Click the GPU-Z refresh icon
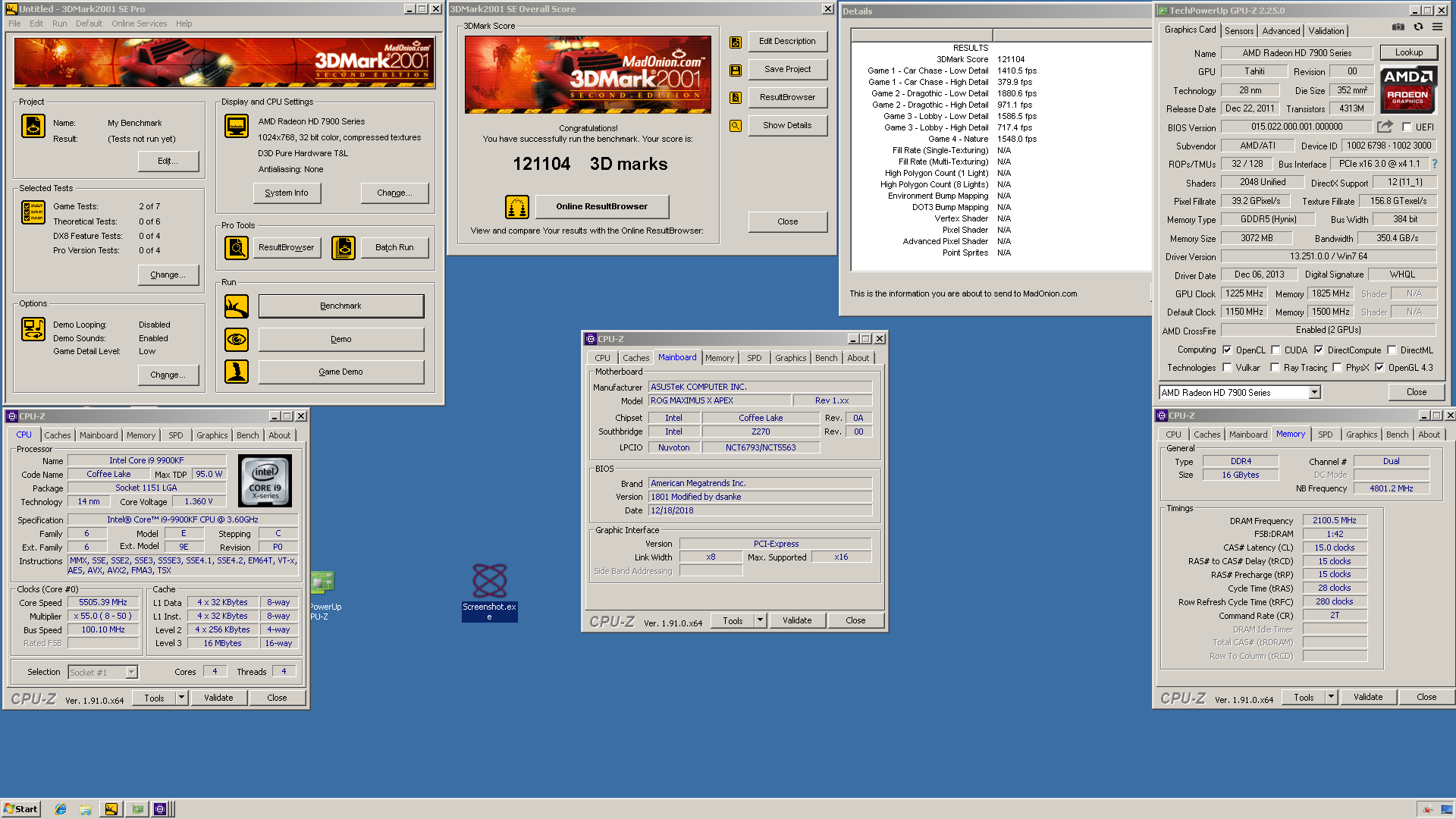This screenshot has height=819, width=1456. [x=1418, y=27]
